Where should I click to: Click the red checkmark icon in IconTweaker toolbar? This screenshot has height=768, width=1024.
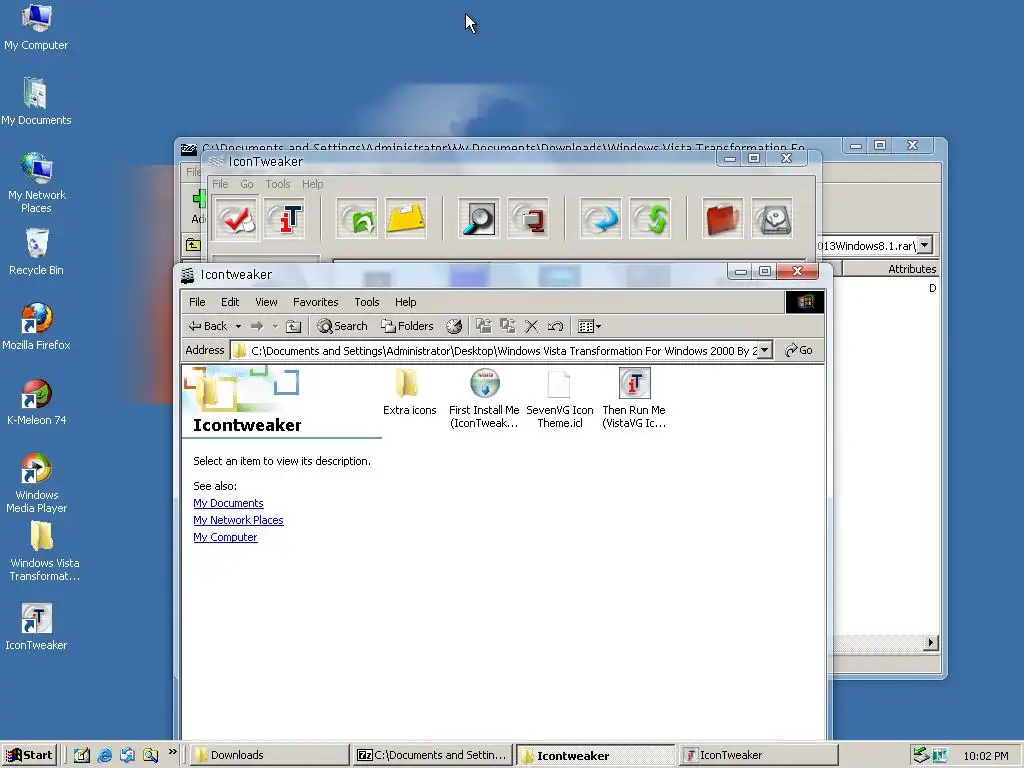coord(236,219)
